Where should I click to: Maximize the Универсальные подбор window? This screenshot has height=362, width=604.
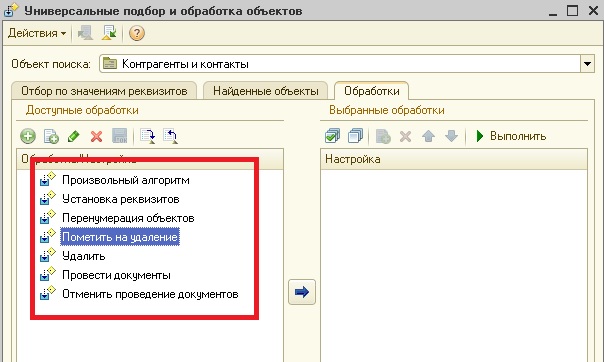coord(572,11)
